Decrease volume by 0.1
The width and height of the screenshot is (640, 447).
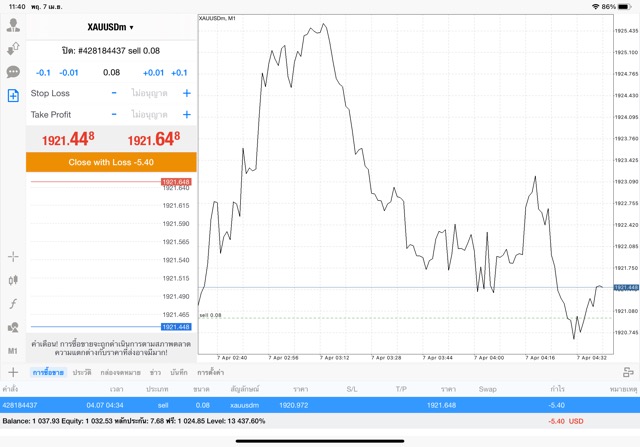click(43, 73)
